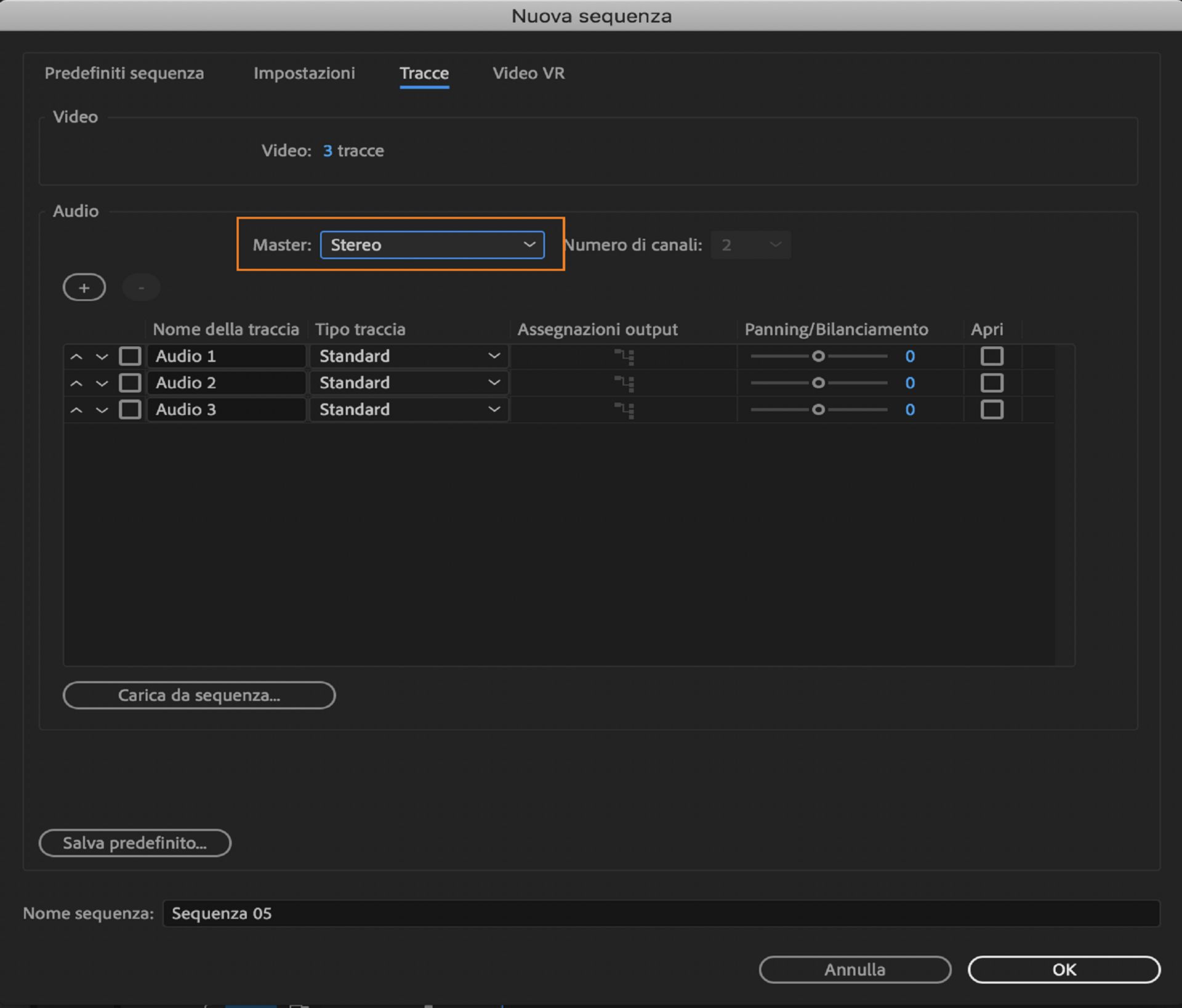Open the output assignment icon for Audio 1
1182x1008 pixels.
[x=625, y=356]
